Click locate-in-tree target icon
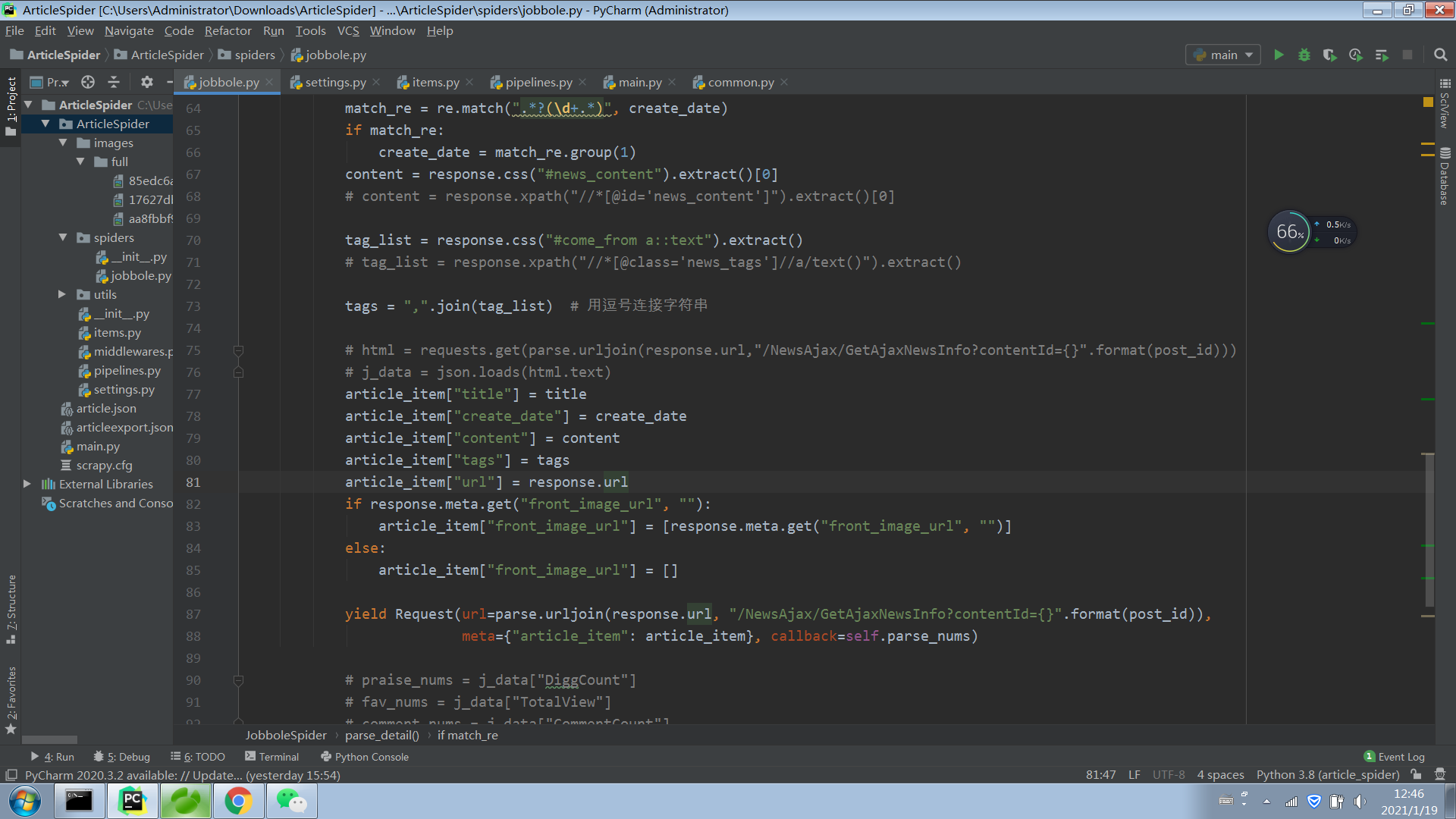Screen dimensions: 1456x819 [88, 82]
